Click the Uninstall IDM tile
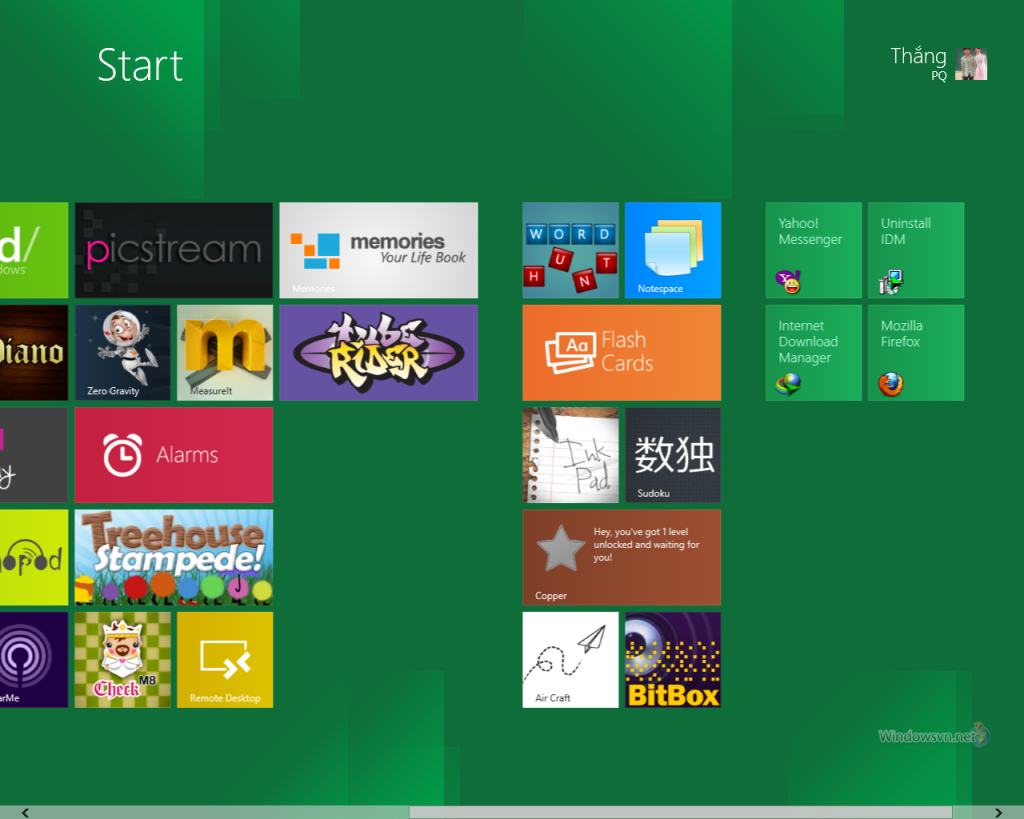 [x=916, y=250]
